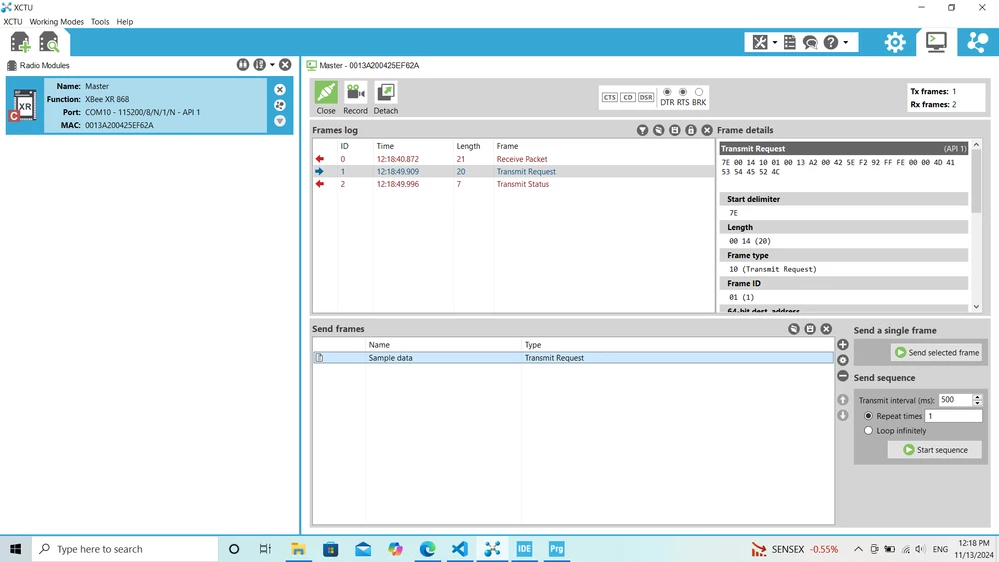Expand Radio Modules view options arrow
This screenshot has height=562, width=999.
pos(272,65)
